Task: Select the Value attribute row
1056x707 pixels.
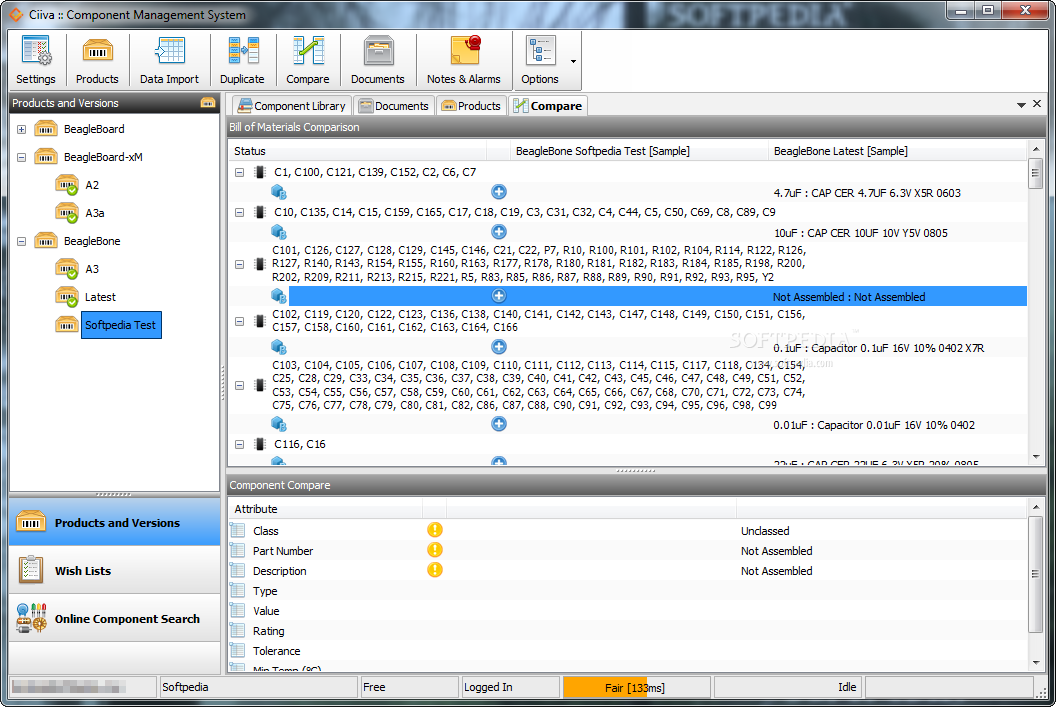Action: pos(628,611)
